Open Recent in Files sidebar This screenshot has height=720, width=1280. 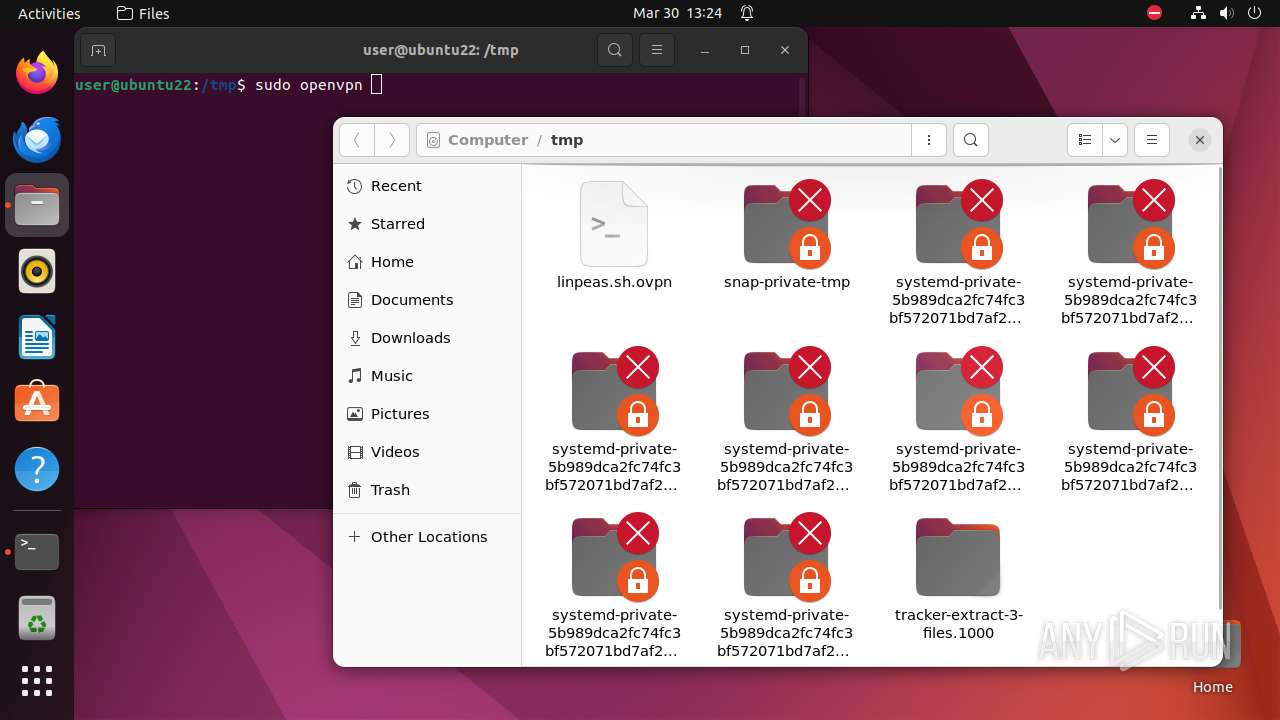[x=427, y=186]
